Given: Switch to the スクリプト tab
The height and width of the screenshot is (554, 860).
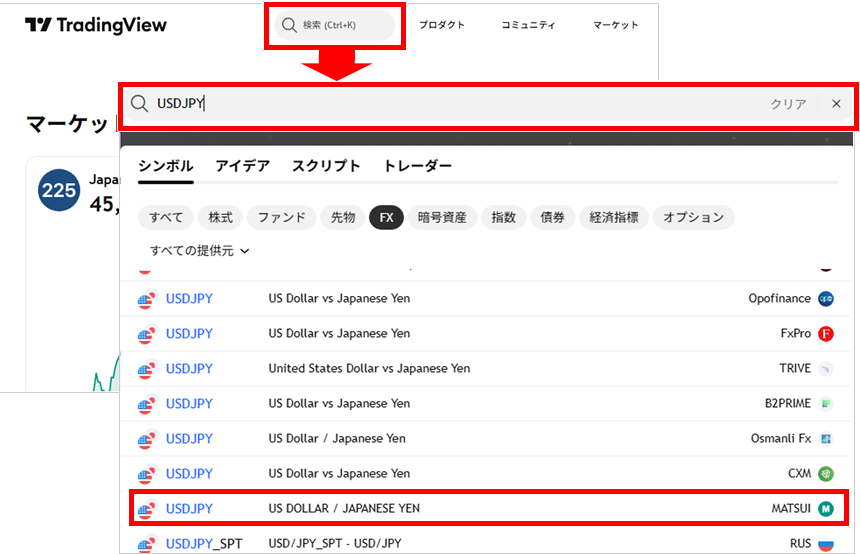Looking at the screenshot, I should (326, 166).
